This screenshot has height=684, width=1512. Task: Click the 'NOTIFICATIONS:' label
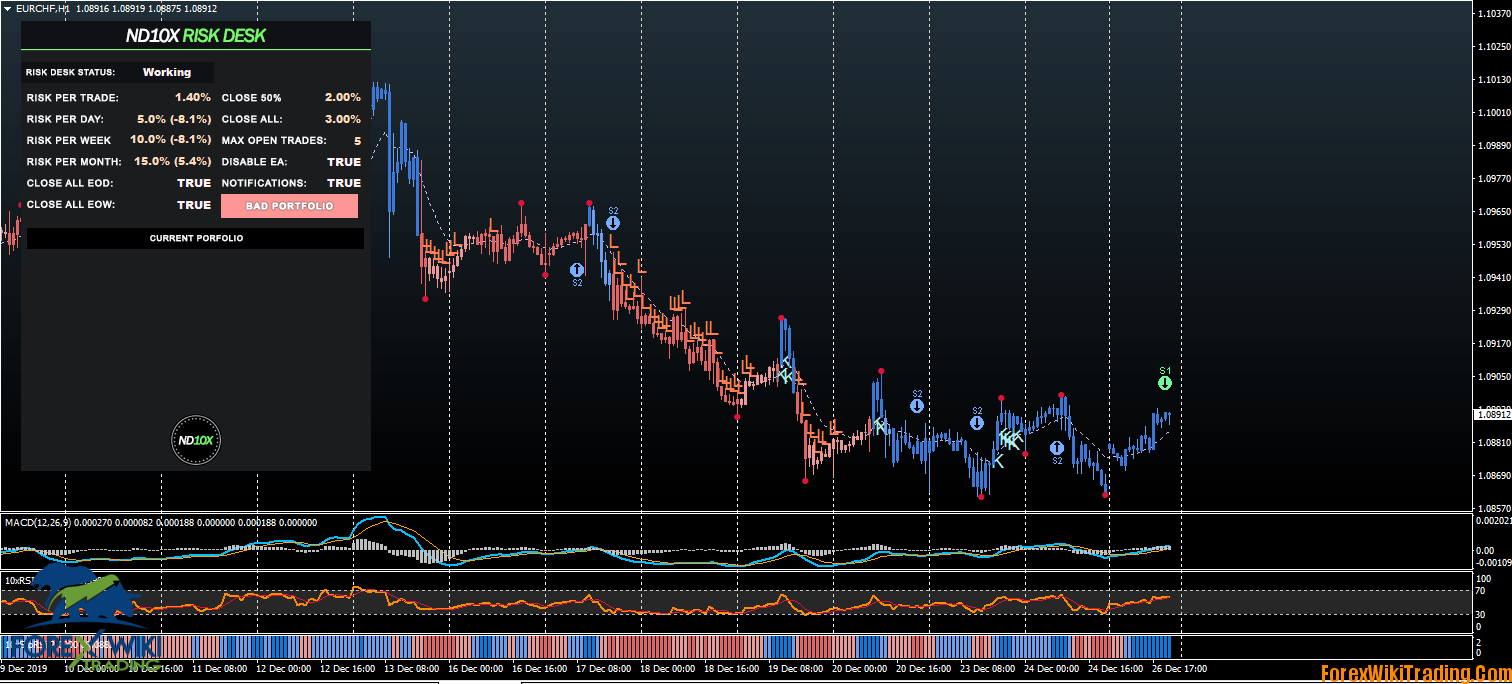pyautogui.click(x=264, y=184)
